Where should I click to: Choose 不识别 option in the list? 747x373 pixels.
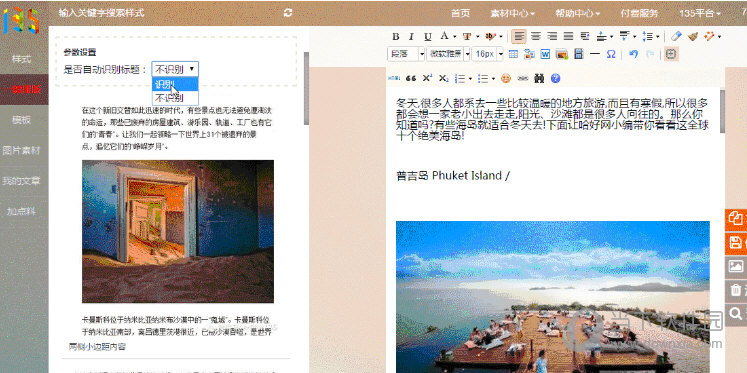pos(175,98)
